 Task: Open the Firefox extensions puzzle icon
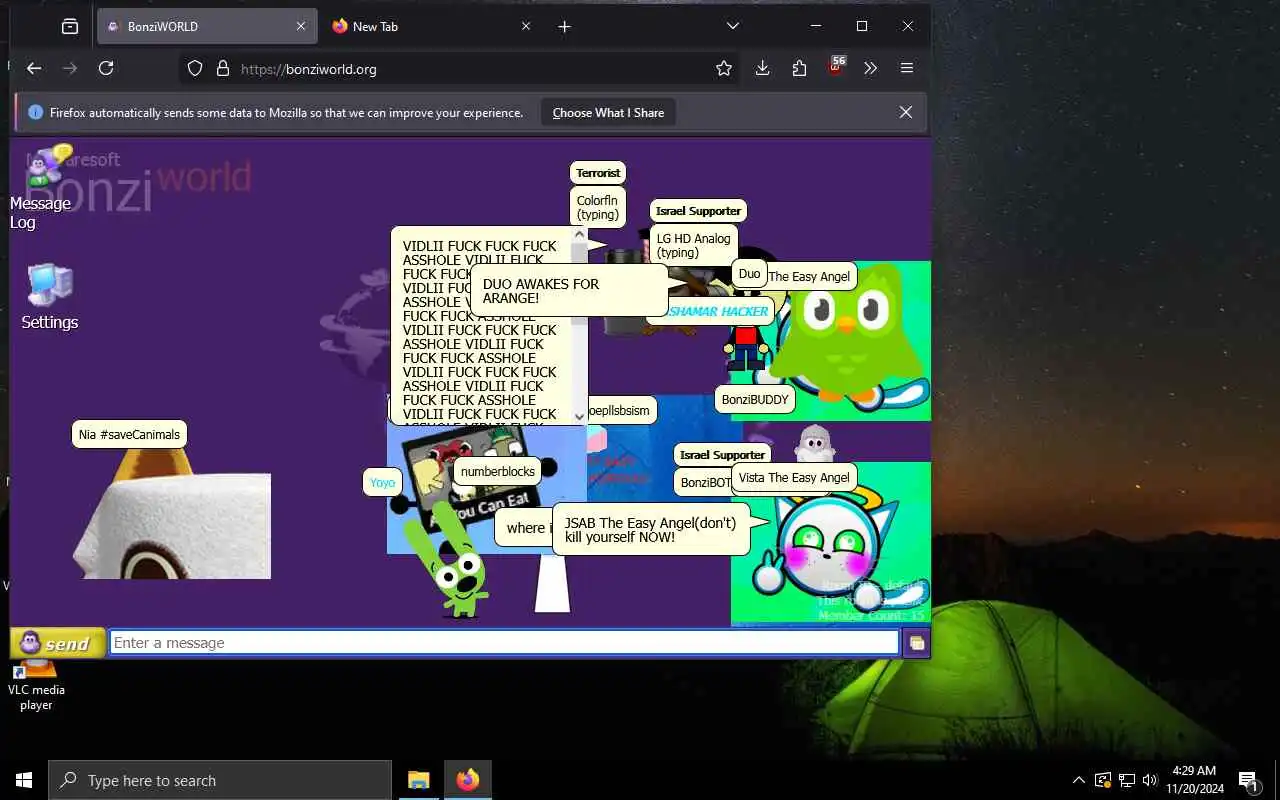point(799,68)
